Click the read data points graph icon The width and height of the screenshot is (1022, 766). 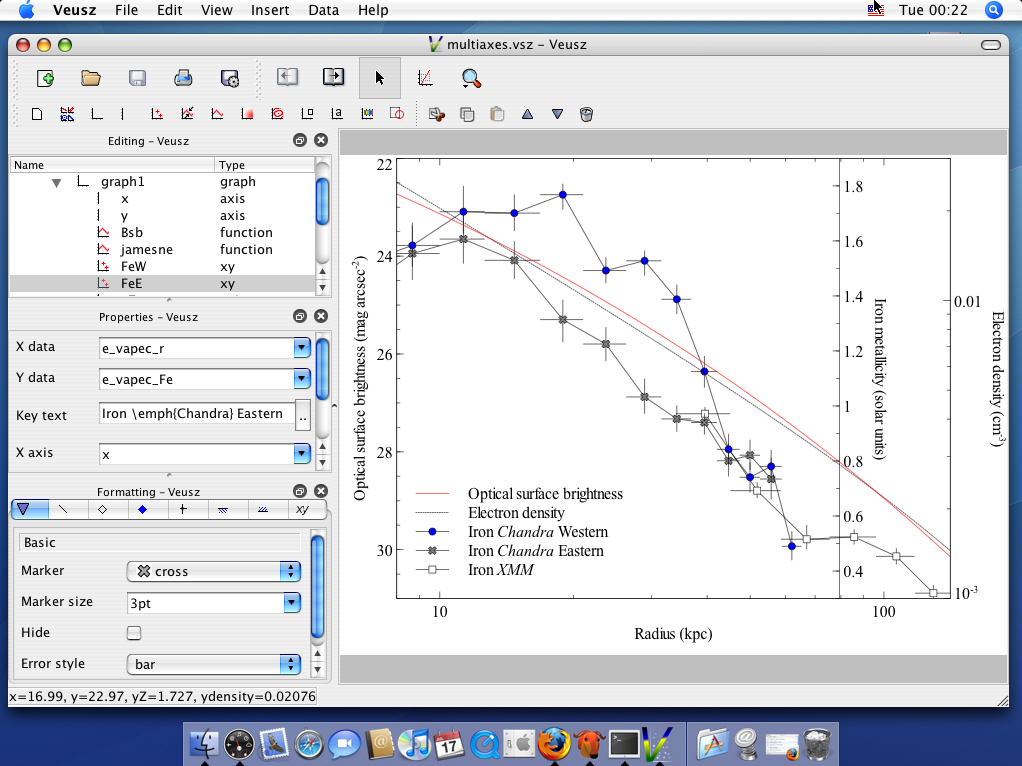click(425, 78)
